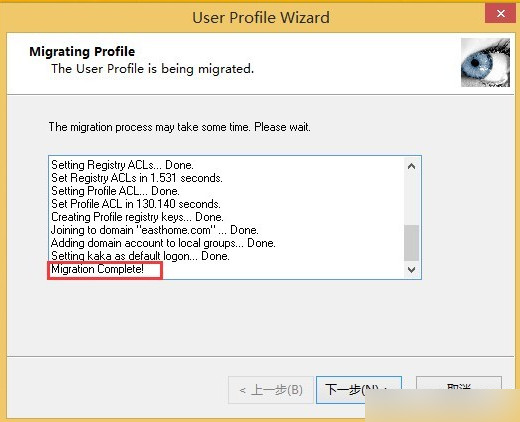Screen dimensions: 520x422
Task: Click the disabled 上一步(B) back button
Action: [x=271, y=390]
